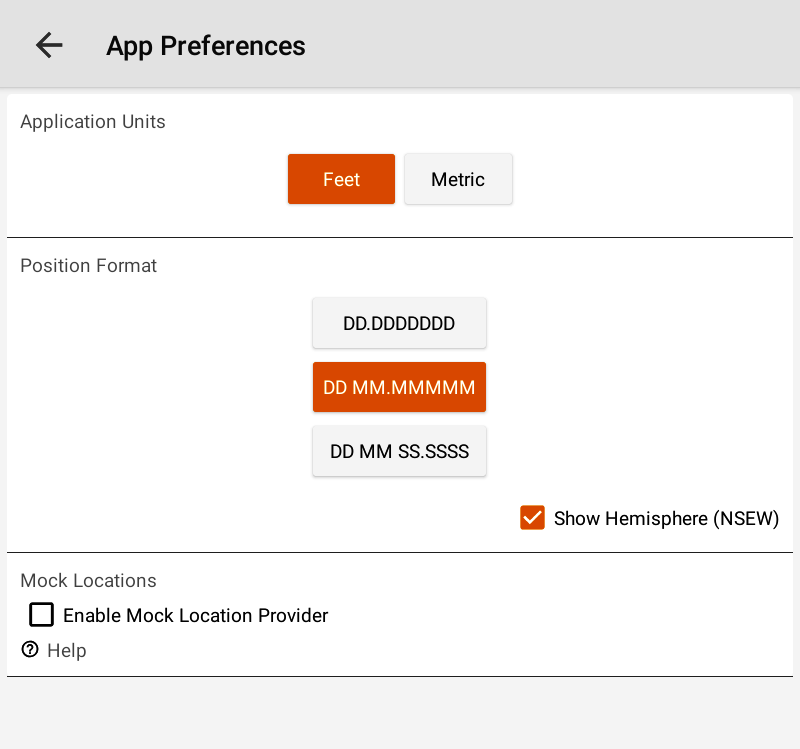Screen dimensions: 800x749
Task: Click the question mark Help icon
Action: [x=30, y=650]
